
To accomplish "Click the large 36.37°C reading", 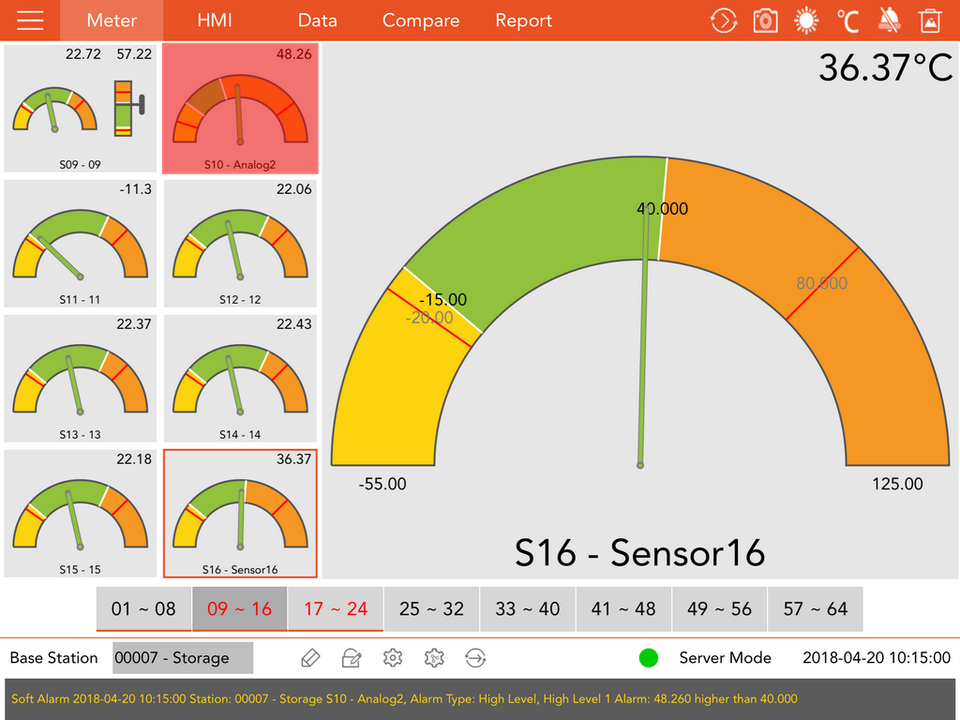I will coord(886,67).
